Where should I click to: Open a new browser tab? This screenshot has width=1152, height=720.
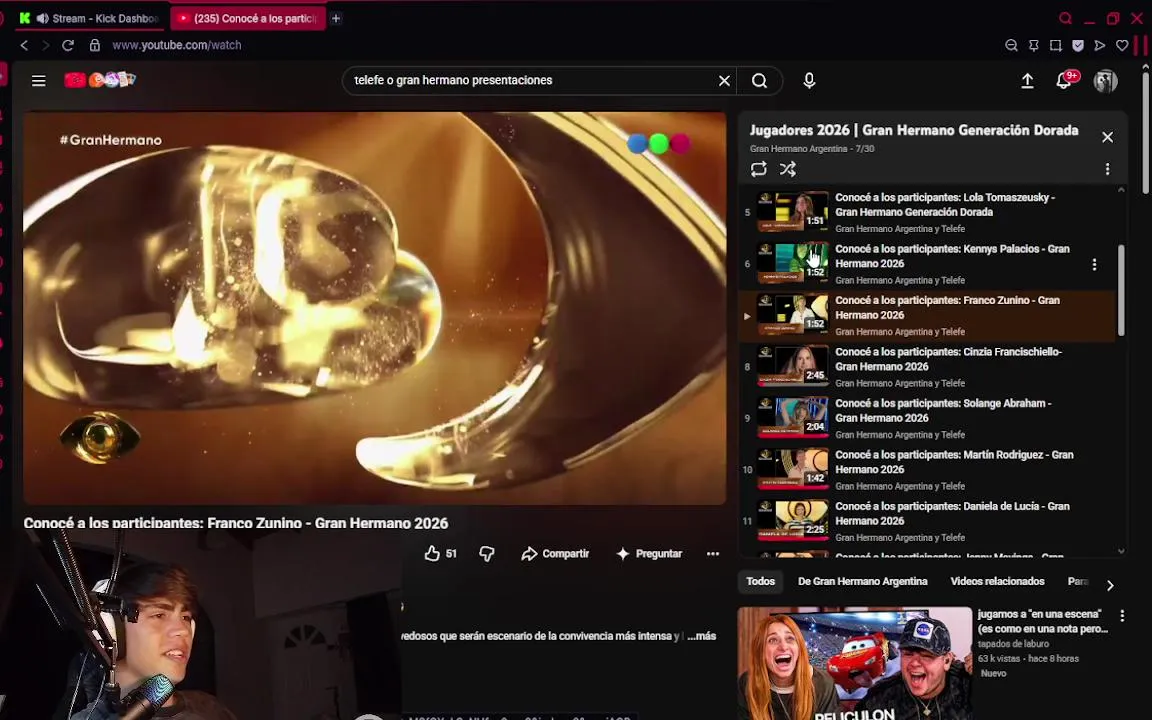pyautogui.click(x=336, y=18)
